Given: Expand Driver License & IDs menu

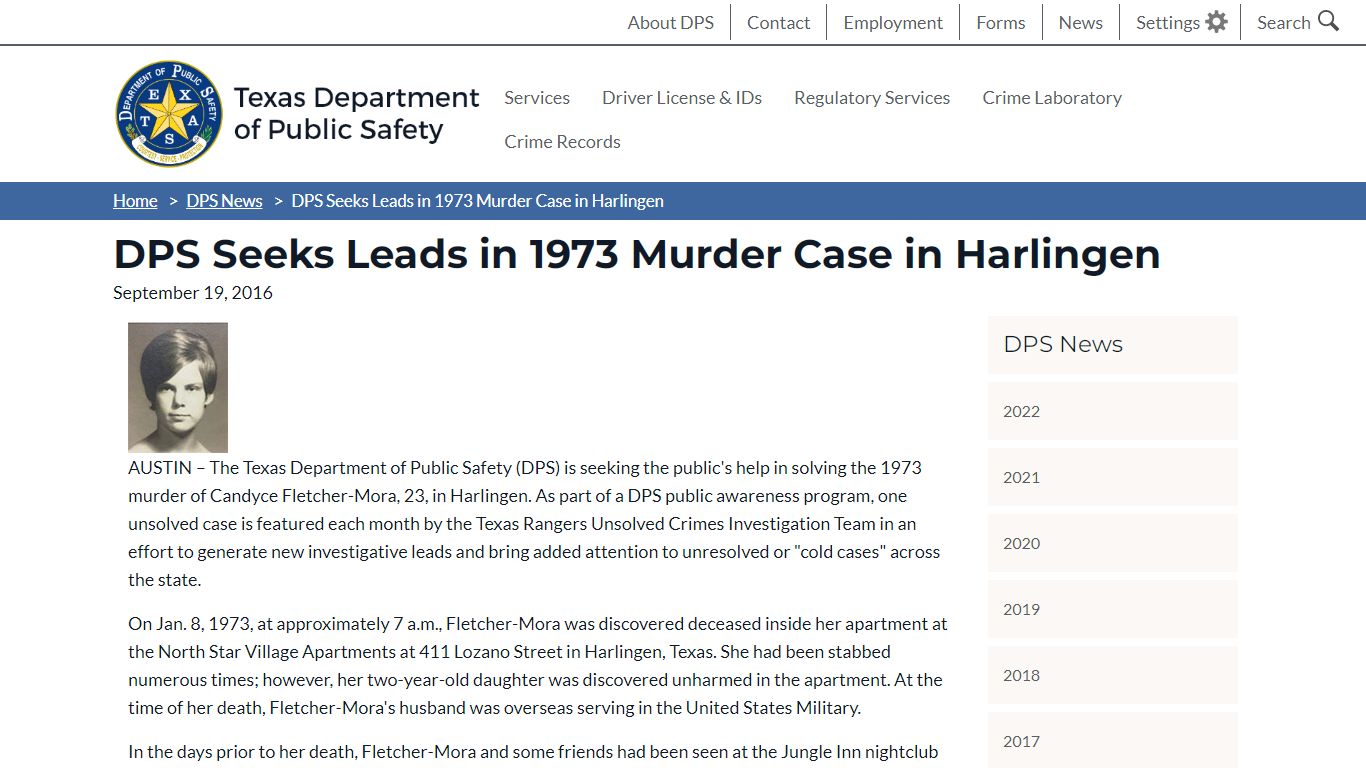Looking at the screenshot, I should 682,97.
